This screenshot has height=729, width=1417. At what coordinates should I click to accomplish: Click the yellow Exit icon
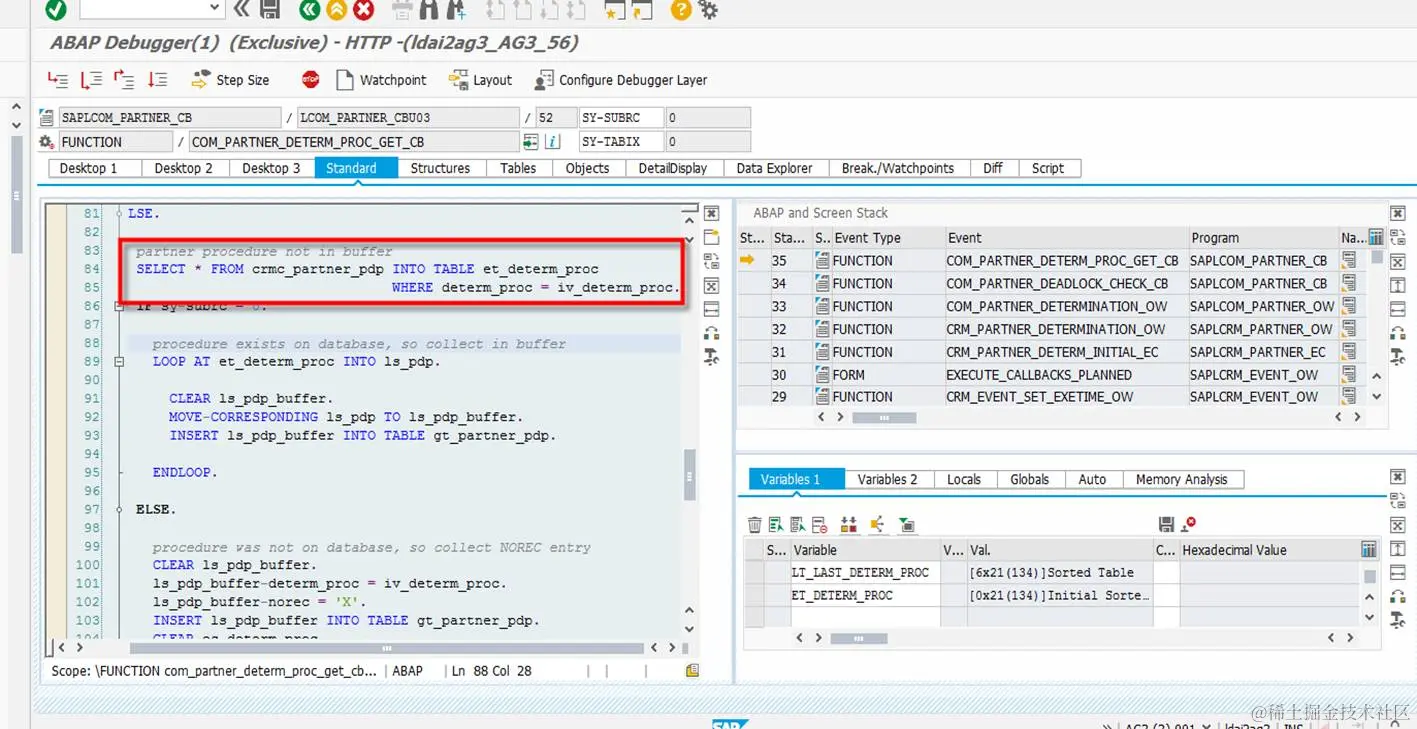337,10
